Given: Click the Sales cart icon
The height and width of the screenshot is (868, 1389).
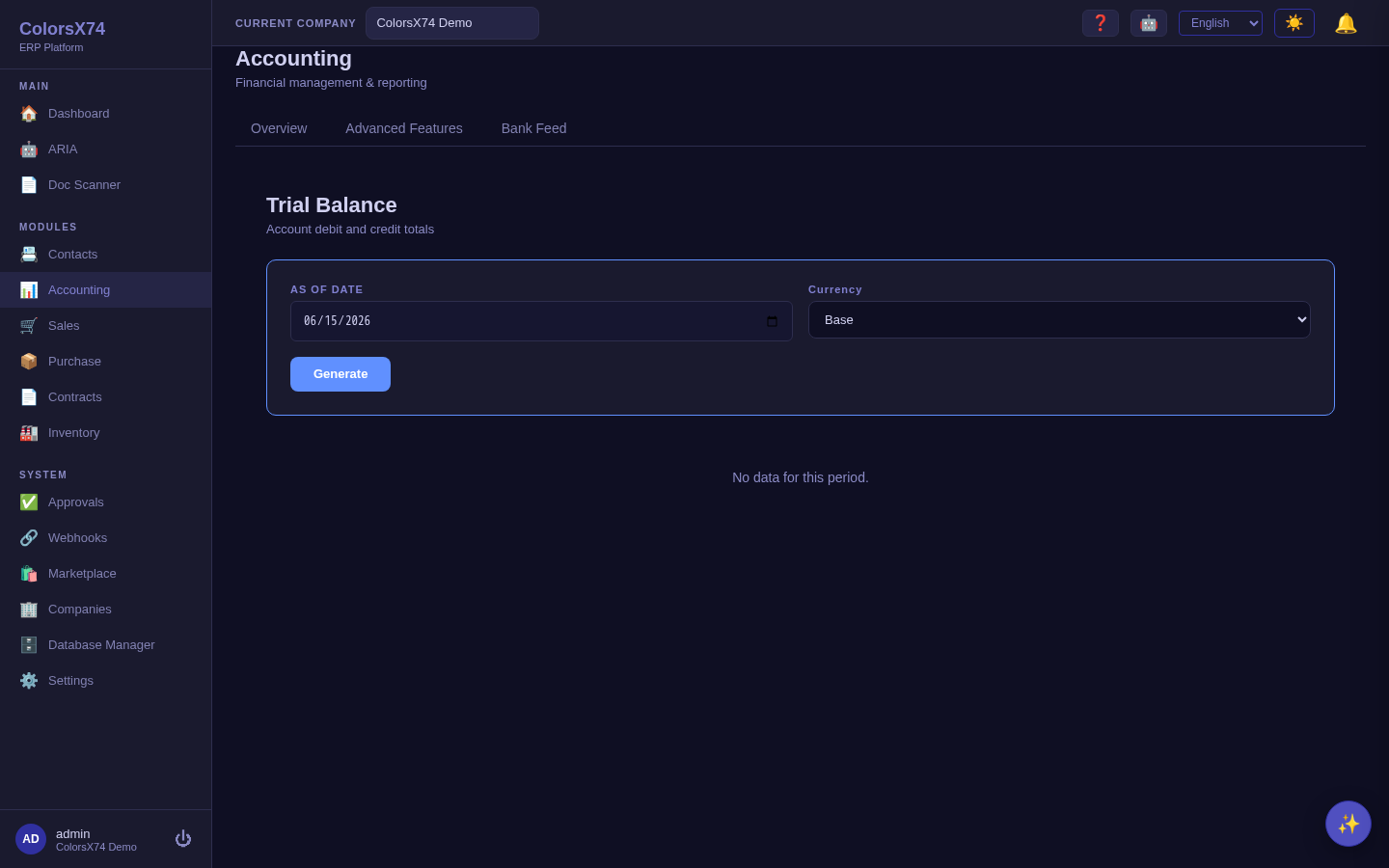Looking at the screenshot, I should pyautogui.click(x=29, y=326).
